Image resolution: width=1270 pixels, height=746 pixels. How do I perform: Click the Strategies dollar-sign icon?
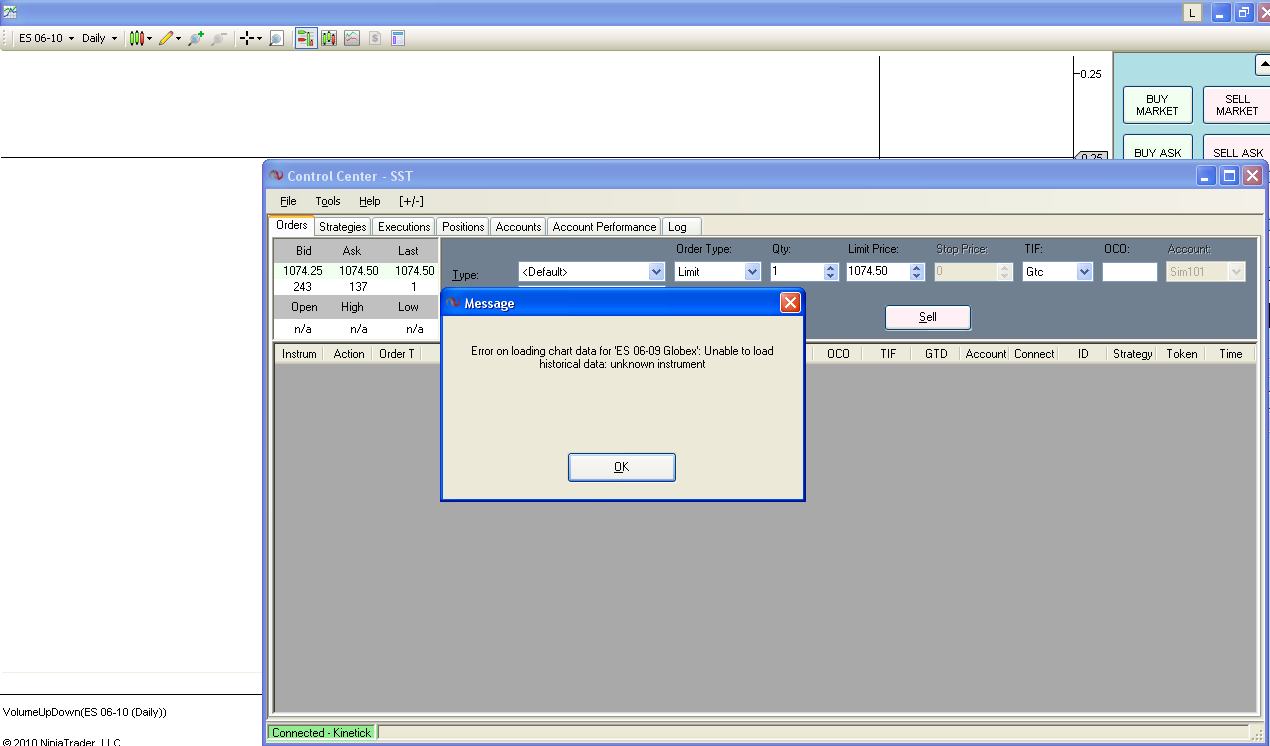(x=375, y=38)
